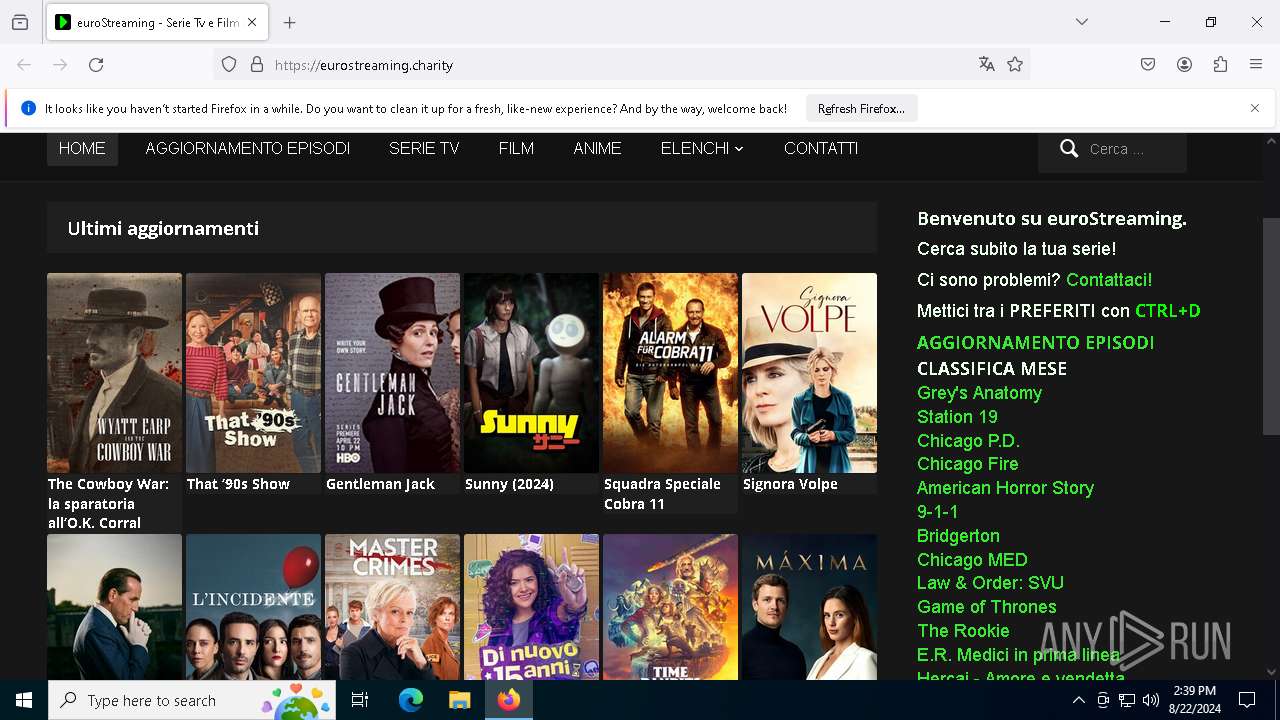Open Squadra Speciale Cobra 11 poster
This screenshot has height=720, width=1280.
pos(670,373)
